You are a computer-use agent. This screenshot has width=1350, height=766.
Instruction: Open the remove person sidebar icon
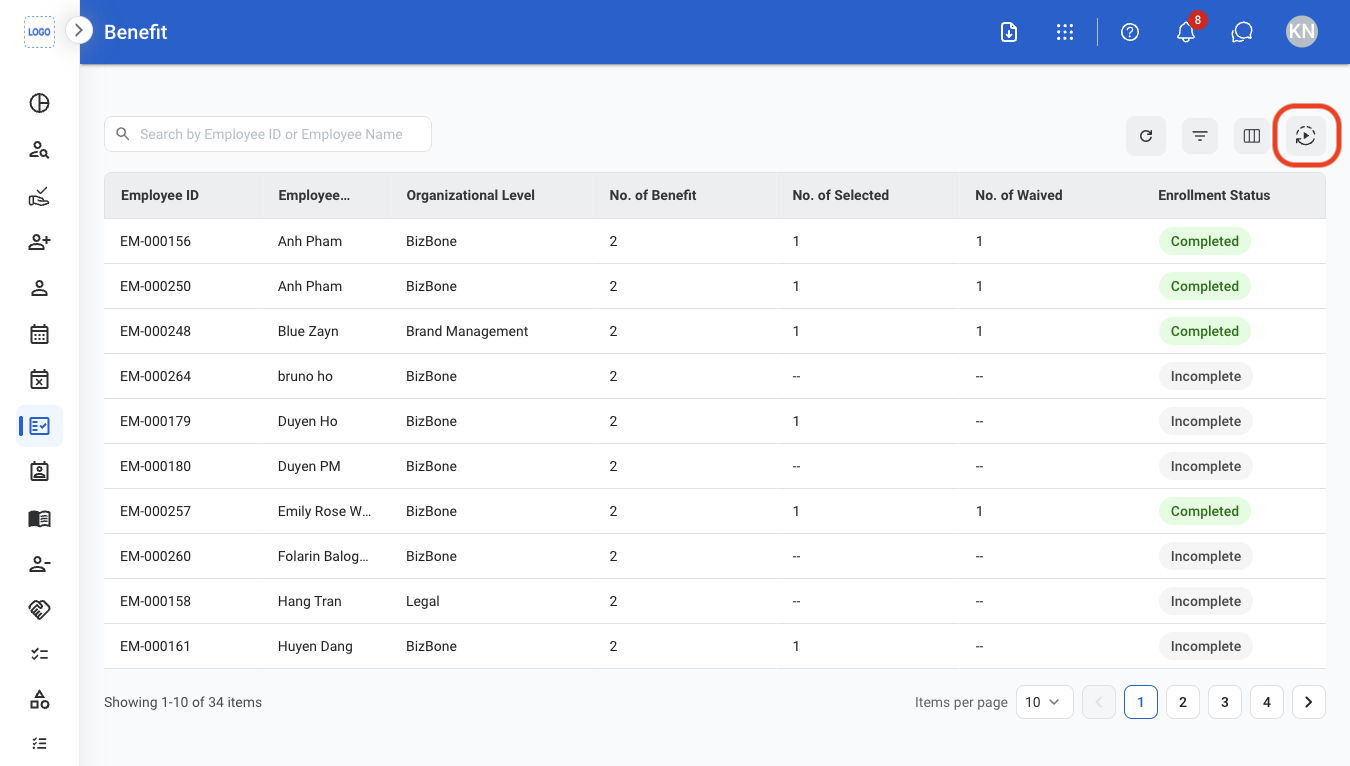[x=39, y=564]
